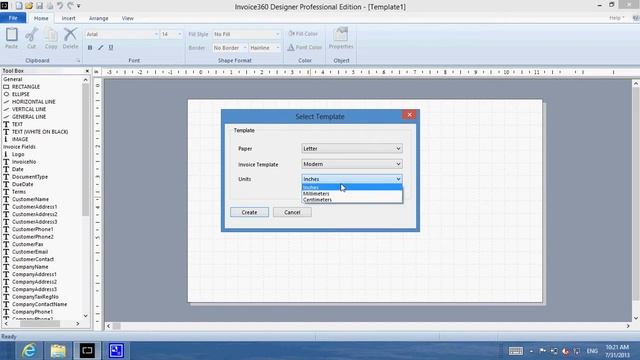Click New document quick access icon
Screen dimensions: 640x360
(19, 6)
